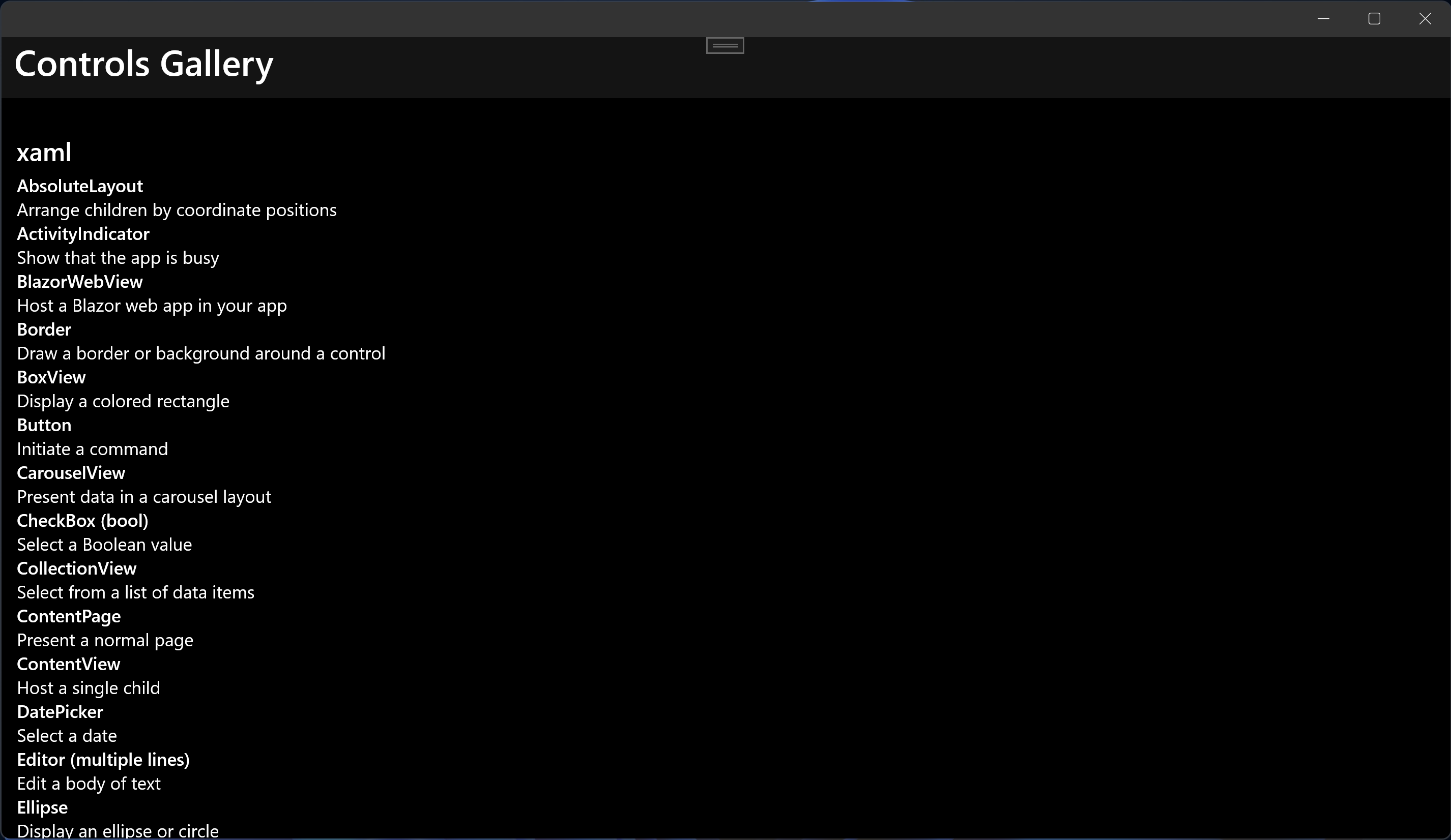Click 'Select a Boolean value' description
Screen dimensions: 1451x840
point(104,545)
